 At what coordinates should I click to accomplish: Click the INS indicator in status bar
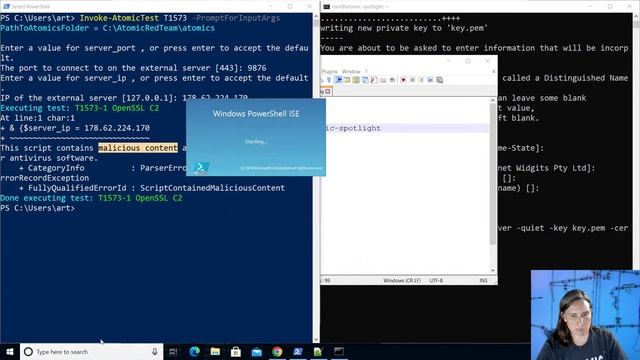pyautogui.click(x=483, y=280)
